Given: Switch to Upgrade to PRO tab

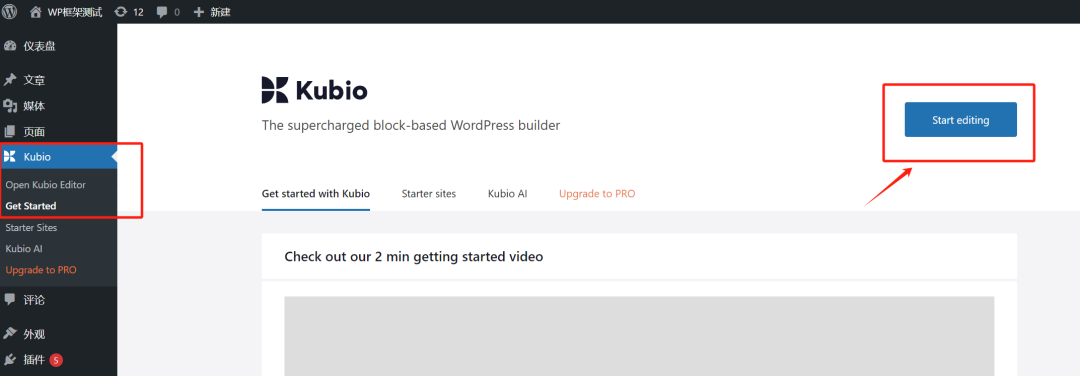Looking at the screenshot, I should click(597, 194).
